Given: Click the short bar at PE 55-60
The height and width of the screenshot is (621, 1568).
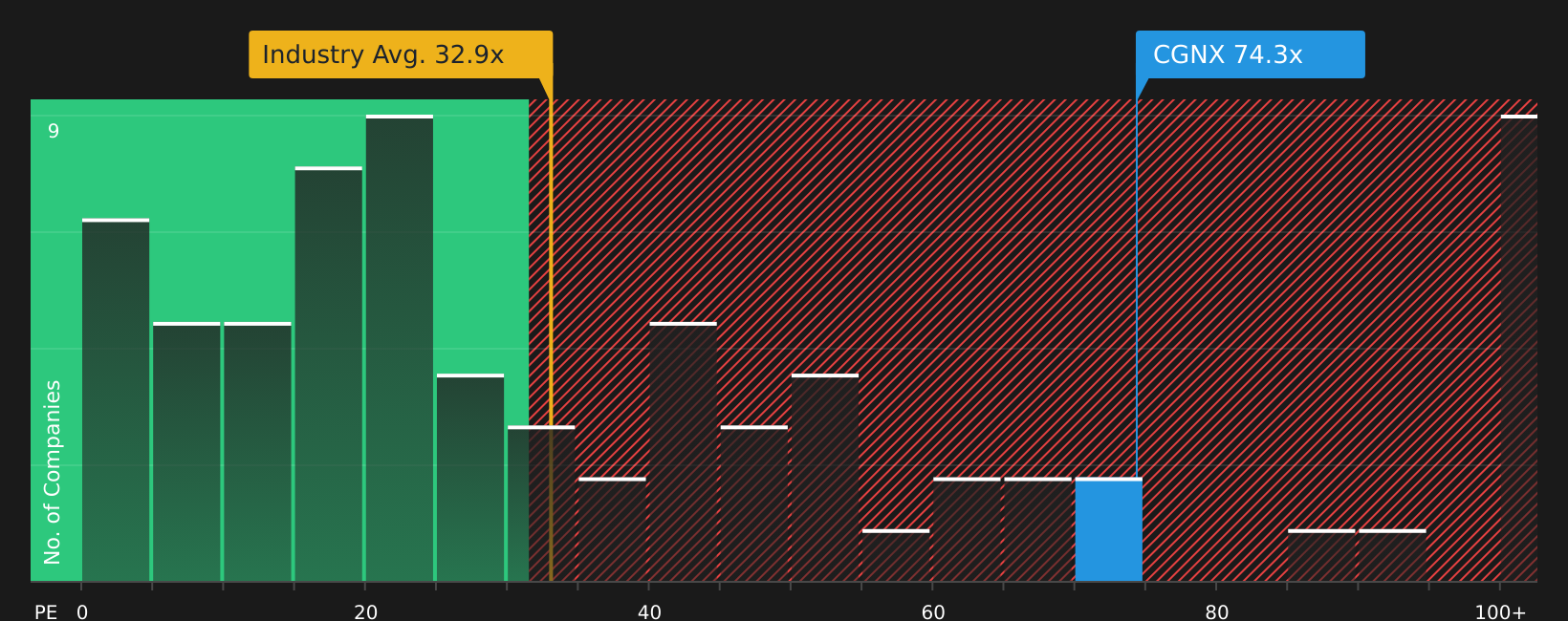Looking at the screenshot, I should pyautogui.click(x=896, y=555).
